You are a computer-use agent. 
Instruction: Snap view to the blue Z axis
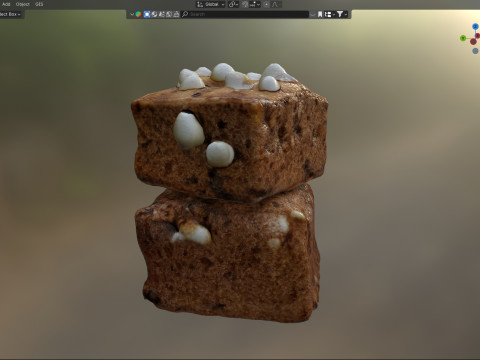[475, 26]
